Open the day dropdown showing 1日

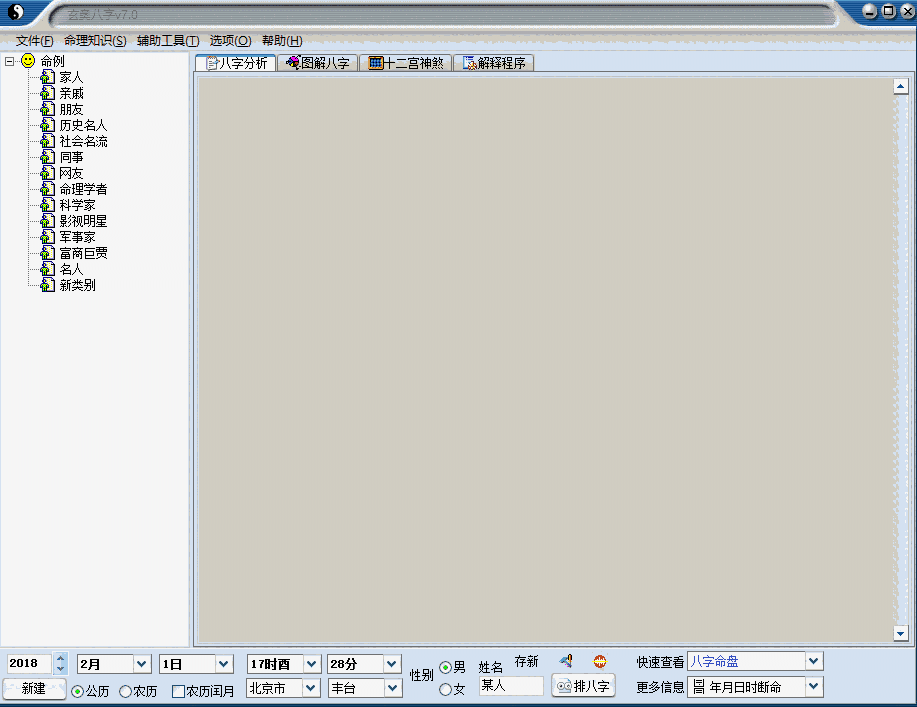223,664
